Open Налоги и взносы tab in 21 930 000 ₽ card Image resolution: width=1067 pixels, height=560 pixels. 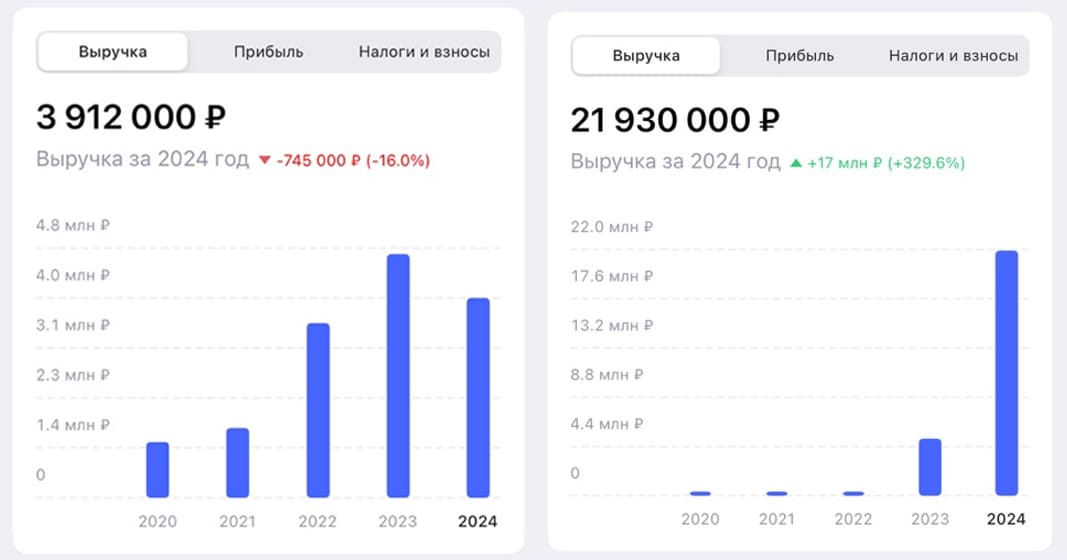tap(953, 56)
